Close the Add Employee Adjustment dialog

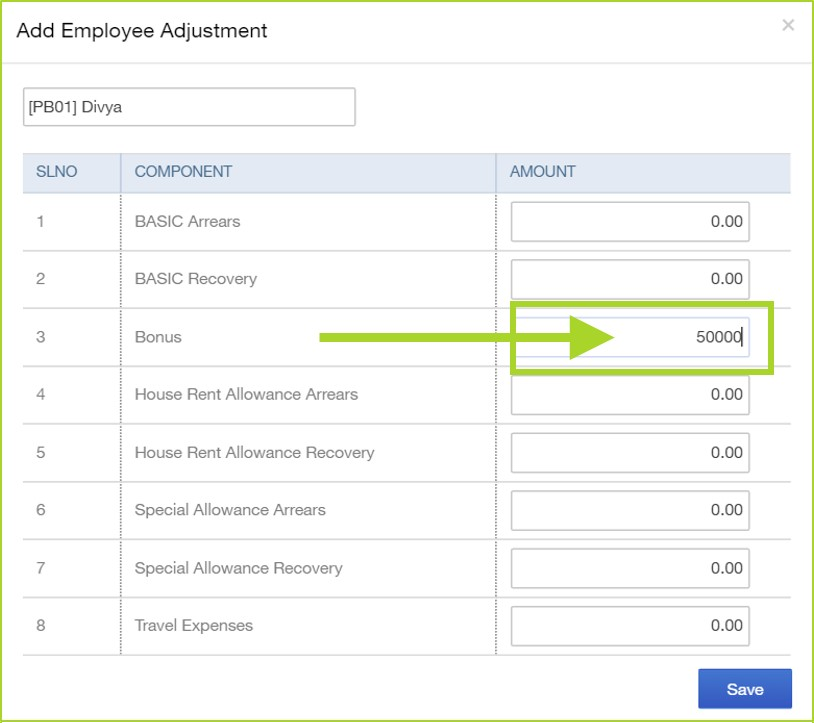(x=788, y=25)
